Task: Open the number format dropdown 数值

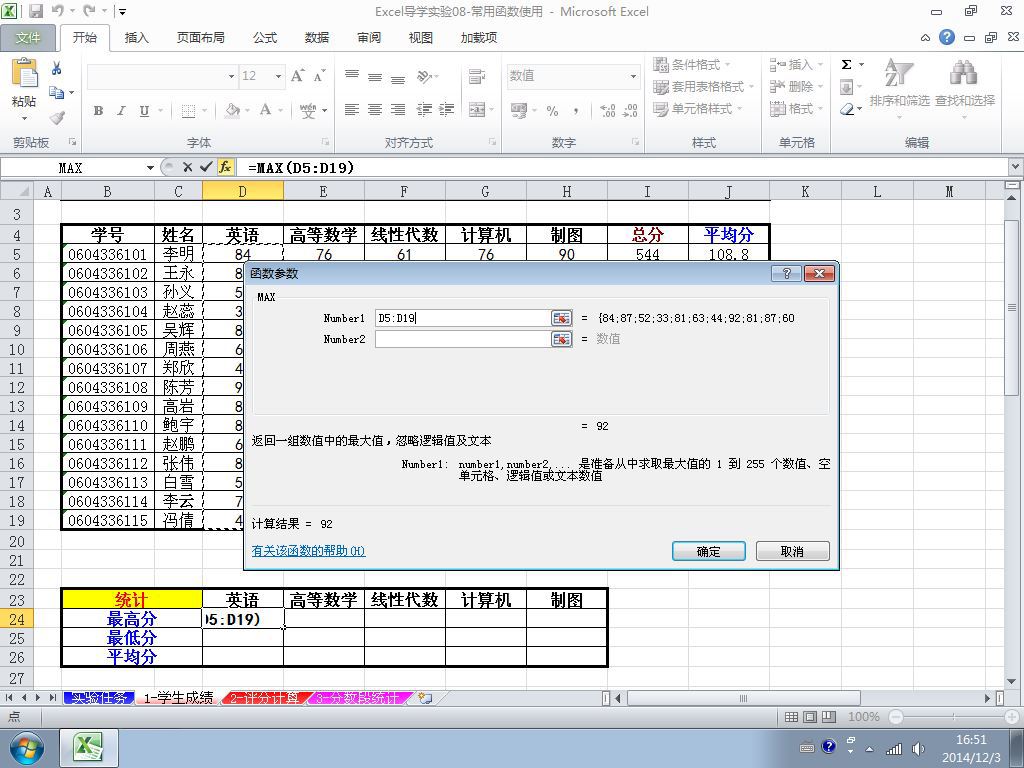Action: click(x=633, y=76)
